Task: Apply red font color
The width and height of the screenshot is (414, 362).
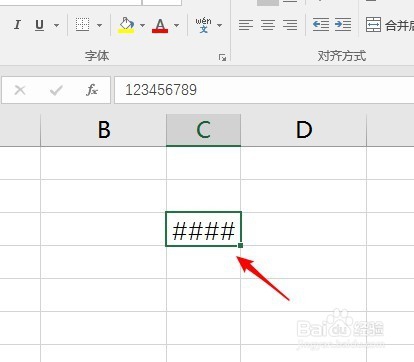Action: (x=160, y=25)
